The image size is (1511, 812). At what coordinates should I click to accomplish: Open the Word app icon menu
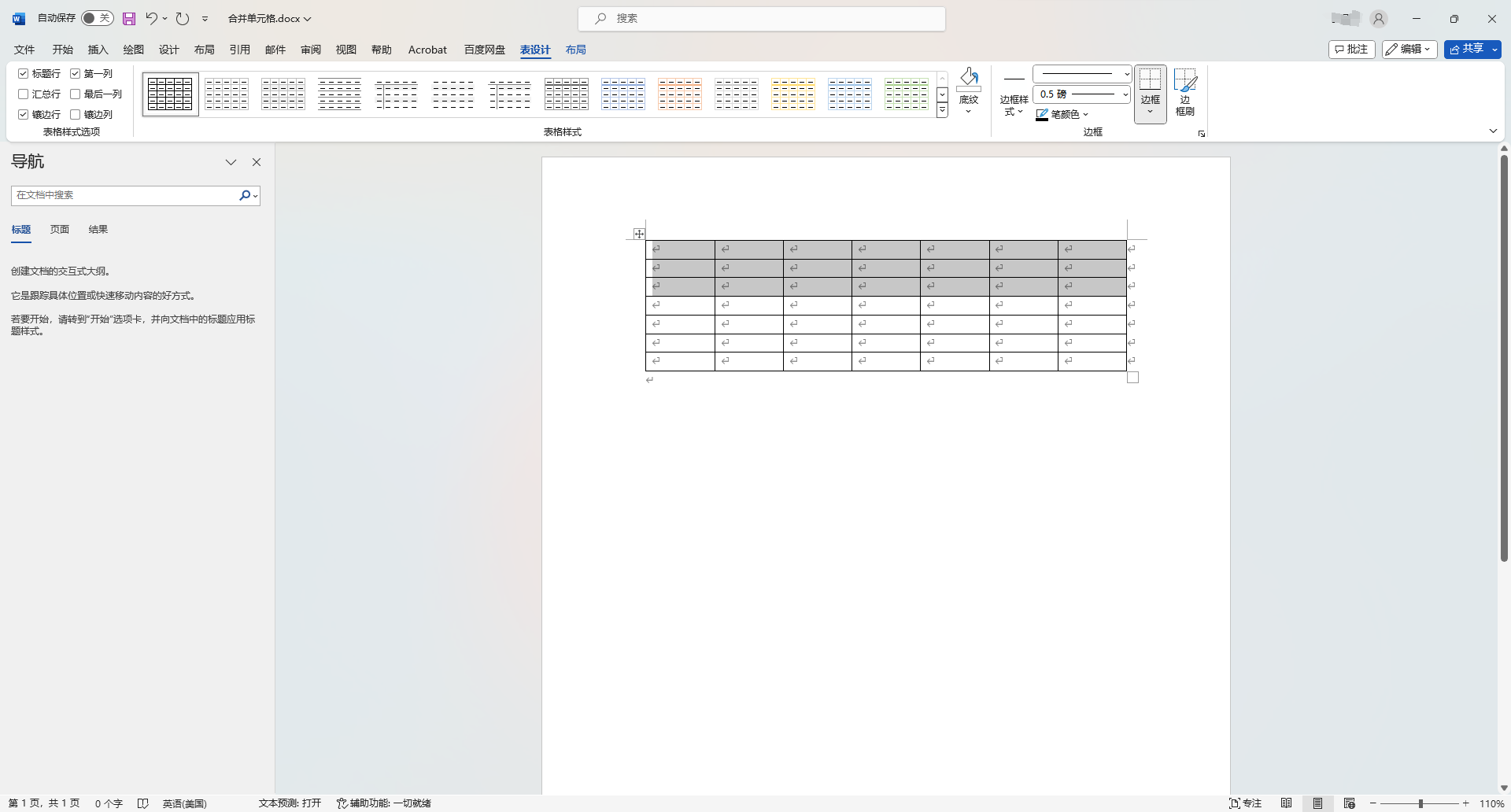[x=19, y=19]
